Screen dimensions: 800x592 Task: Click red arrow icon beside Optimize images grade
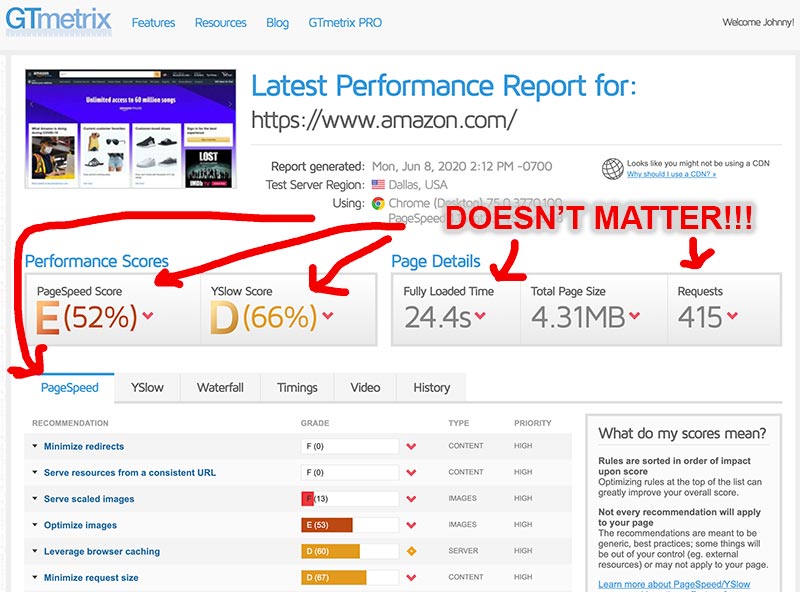[410, 525]
